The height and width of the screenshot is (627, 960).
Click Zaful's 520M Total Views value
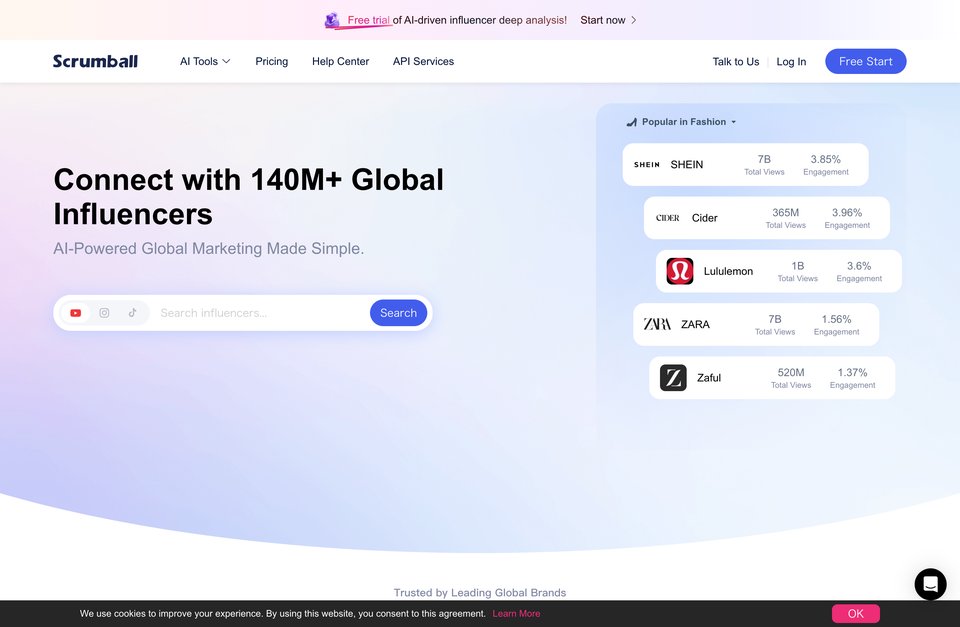pyautogui.click(x=791, y=372)
